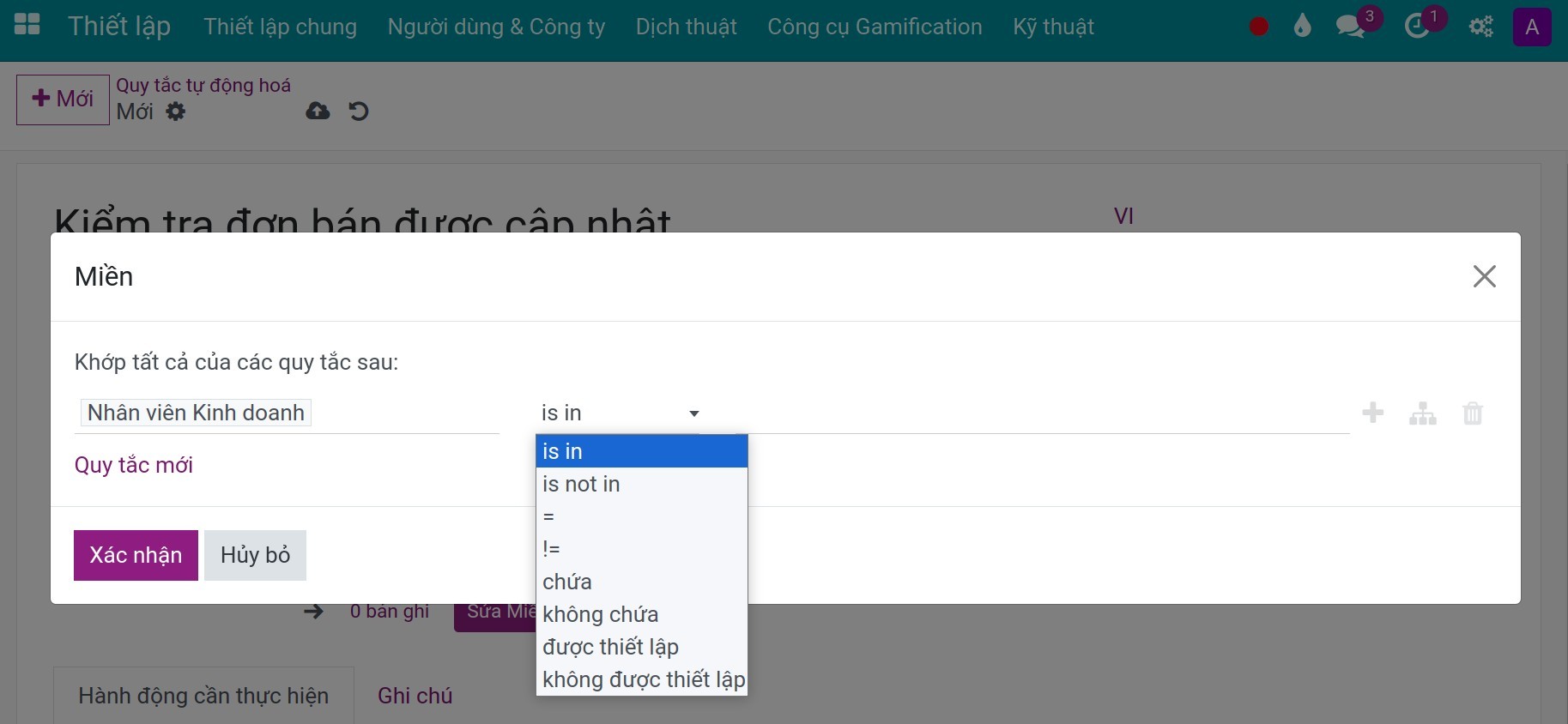The image size is (1568, 724).
Task: Click the value input field after operator
Action: (1044, 413)
